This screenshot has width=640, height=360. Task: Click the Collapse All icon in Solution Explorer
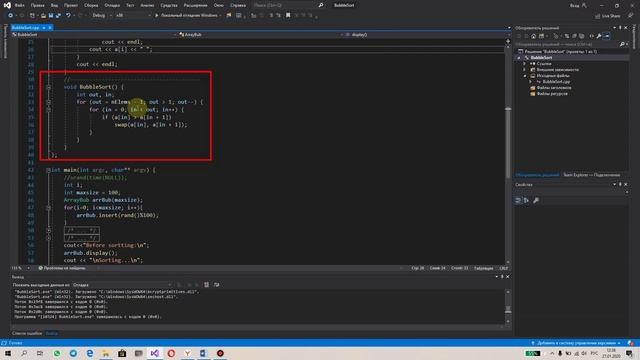(x=574, y=36)
